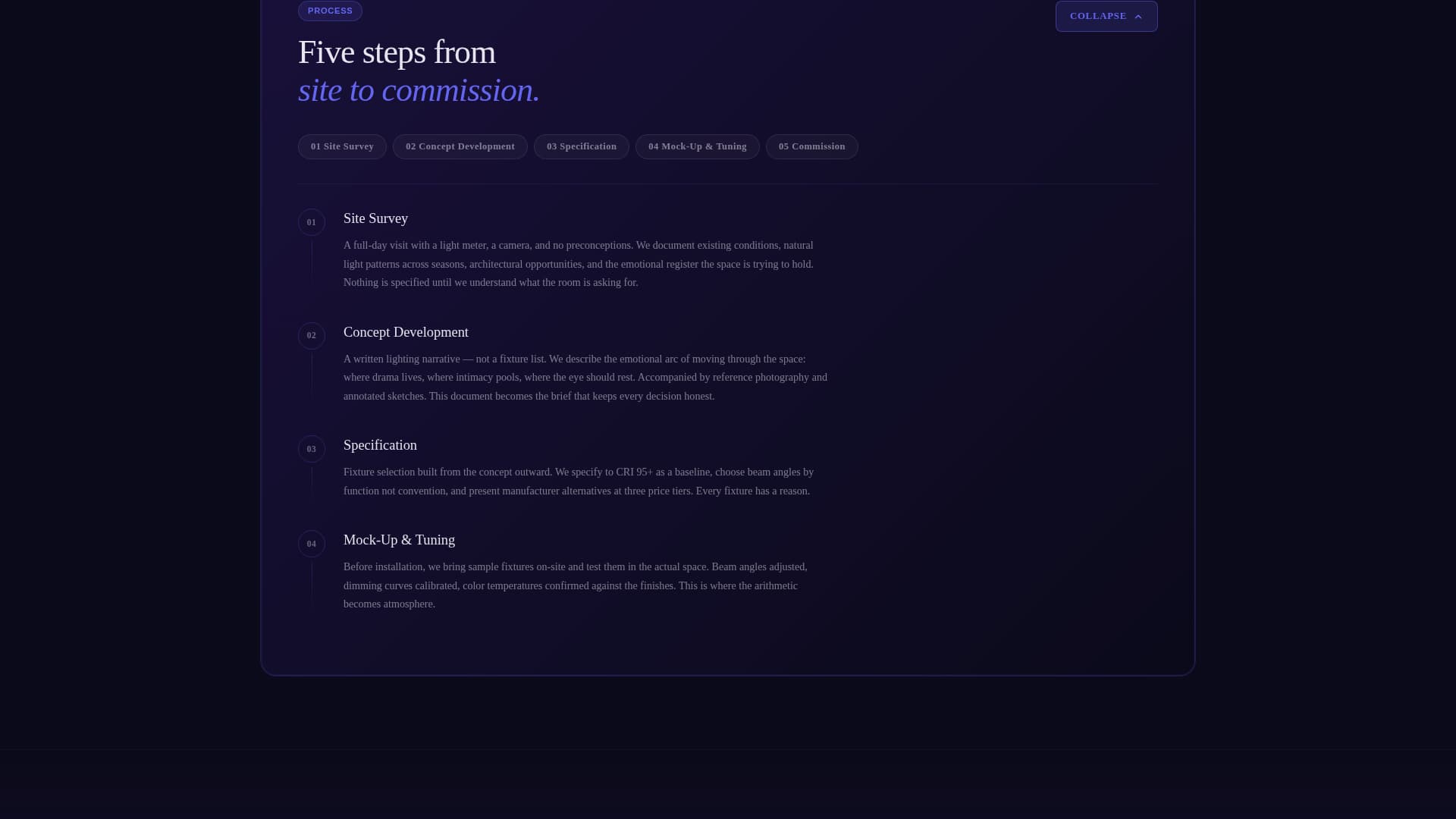Click the circular 03 step marker
This screenshot has height=819, width=1456.
click(x=311, y=449)
